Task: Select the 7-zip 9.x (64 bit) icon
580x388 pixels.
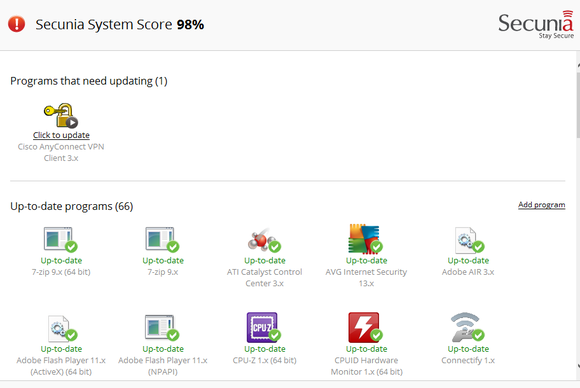Action: pos(61,239)
